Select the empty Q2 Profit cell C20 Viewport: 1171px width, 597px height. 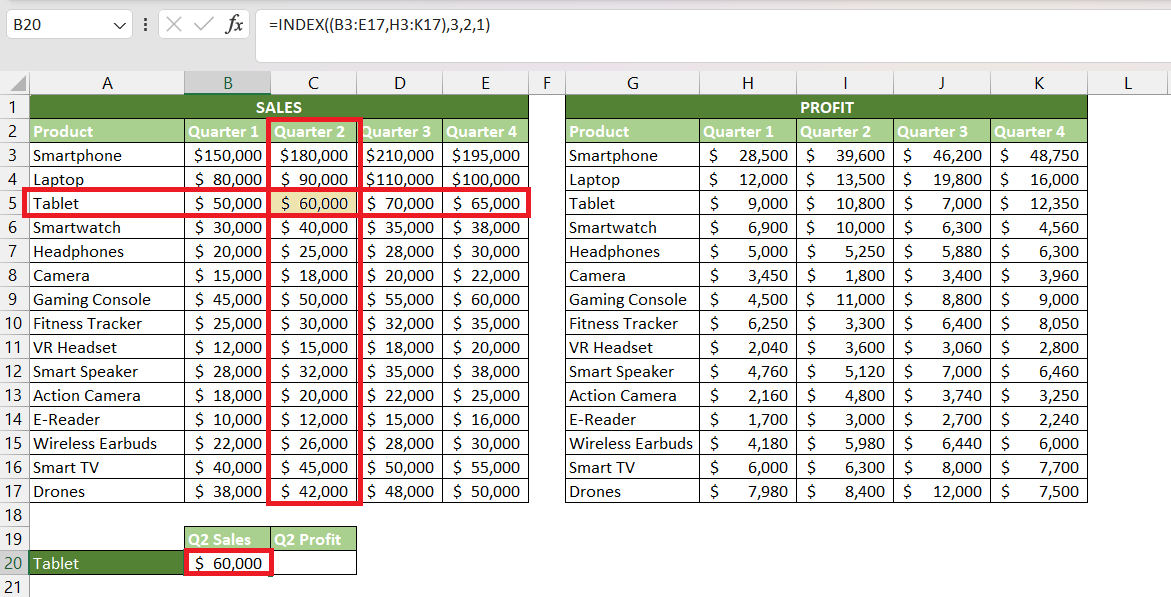pos(314,563)
